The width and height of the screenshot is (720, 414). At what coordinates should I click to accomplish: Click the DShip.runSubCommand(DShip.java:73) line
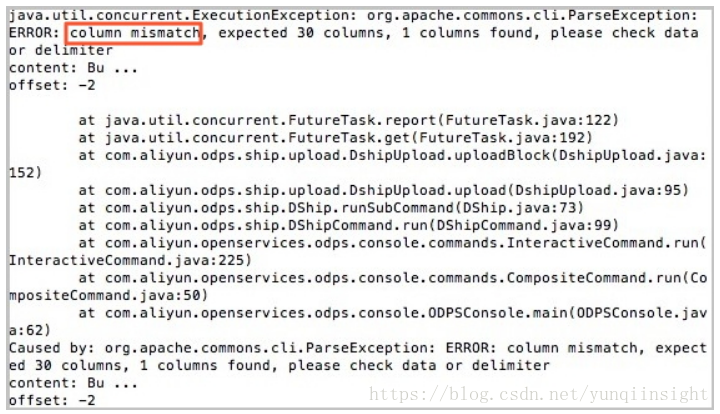point(331,207)
